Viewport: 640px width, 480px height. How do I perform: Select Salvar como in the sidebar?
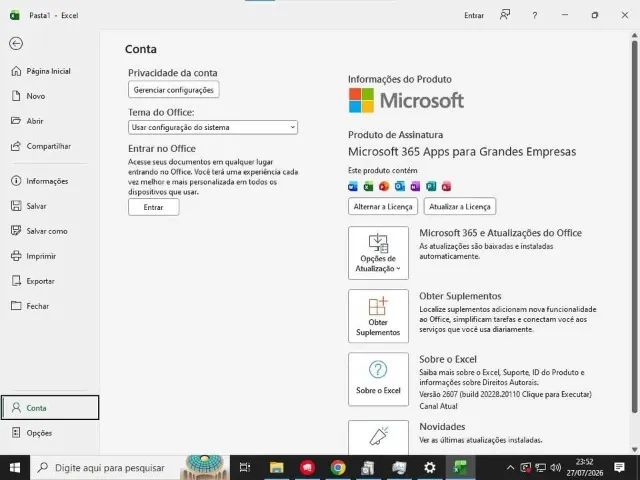pos(39,231)
